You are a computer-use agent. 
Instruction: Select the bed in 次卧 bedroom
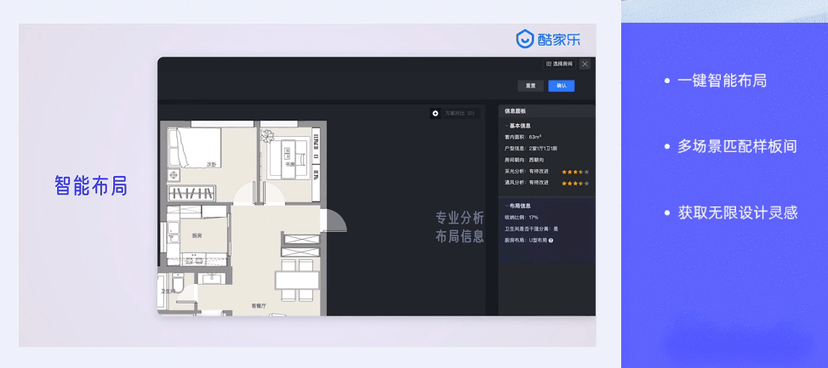[x=194, y=147]
